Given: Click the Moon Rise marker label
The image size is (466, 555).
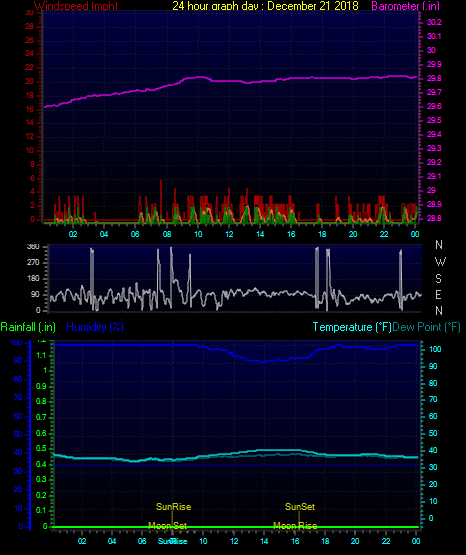Looking at the screenshot, I should [x=295, y=526].
